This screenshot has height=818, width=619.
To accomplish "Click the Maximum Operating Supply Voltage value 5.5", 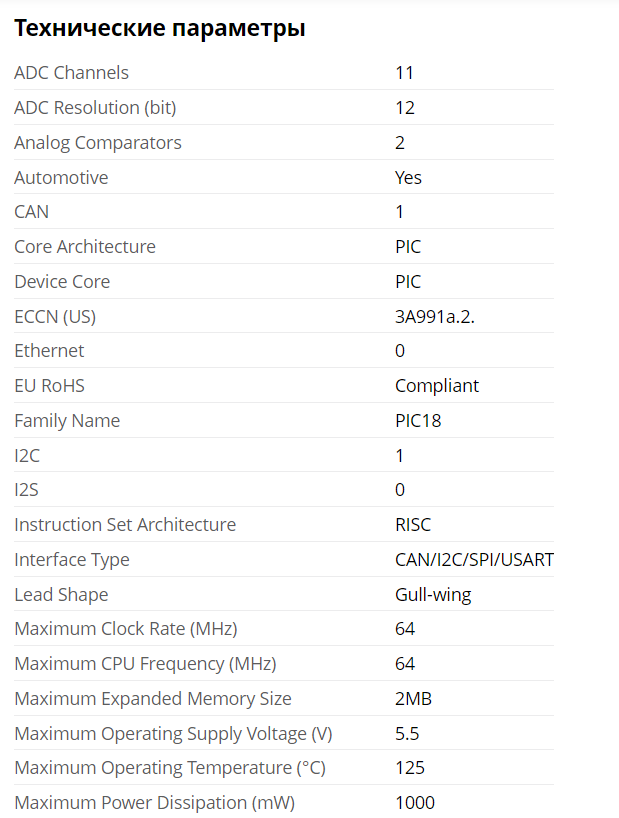I will tap(407, 733).
